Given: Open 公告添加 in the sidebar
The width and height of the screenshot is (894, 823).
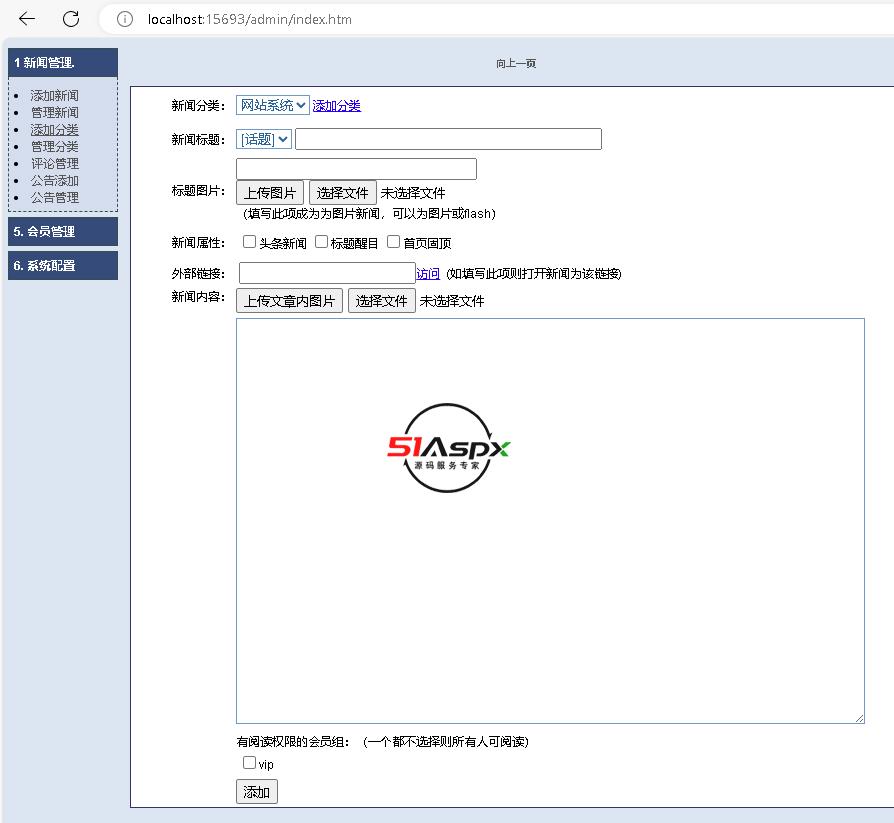Looking at the screenshot, I should 54,181.
